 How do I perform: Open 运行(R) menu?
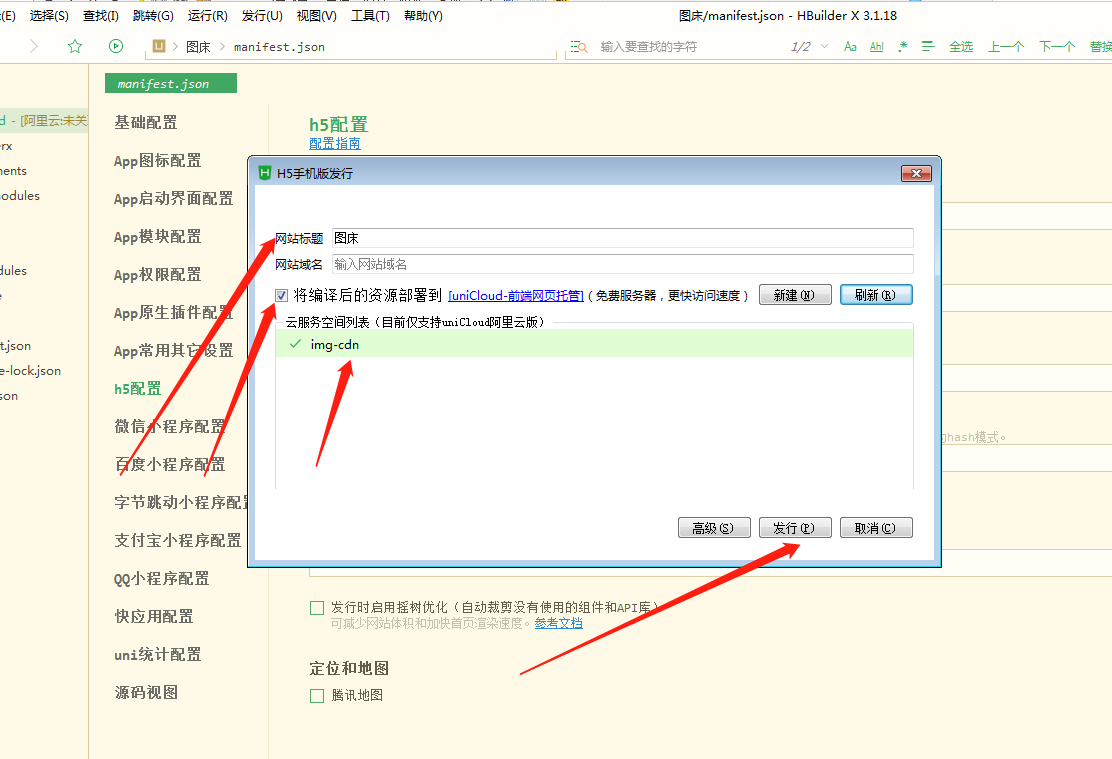[x=208, y=16]
